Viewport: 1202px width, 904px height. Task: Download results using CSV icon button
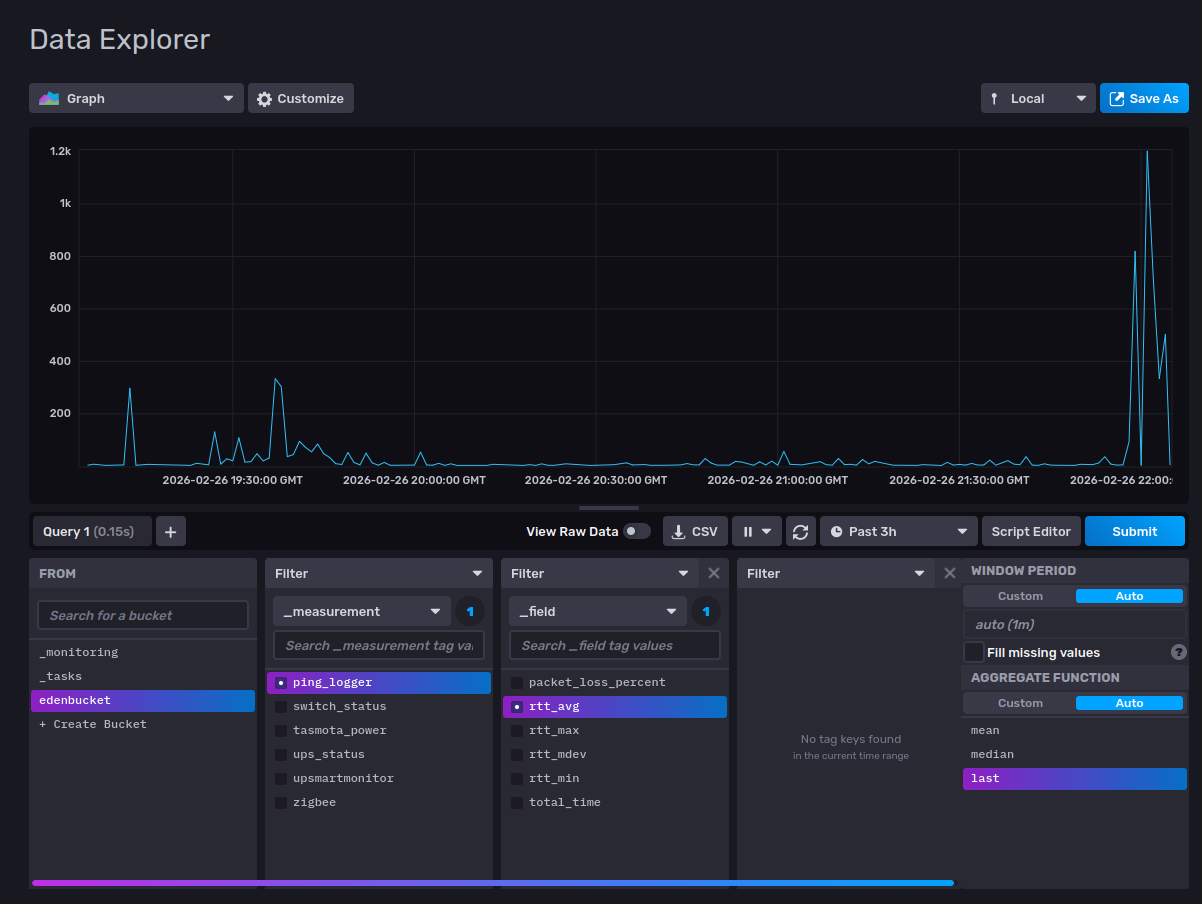(x=695, y=532)
